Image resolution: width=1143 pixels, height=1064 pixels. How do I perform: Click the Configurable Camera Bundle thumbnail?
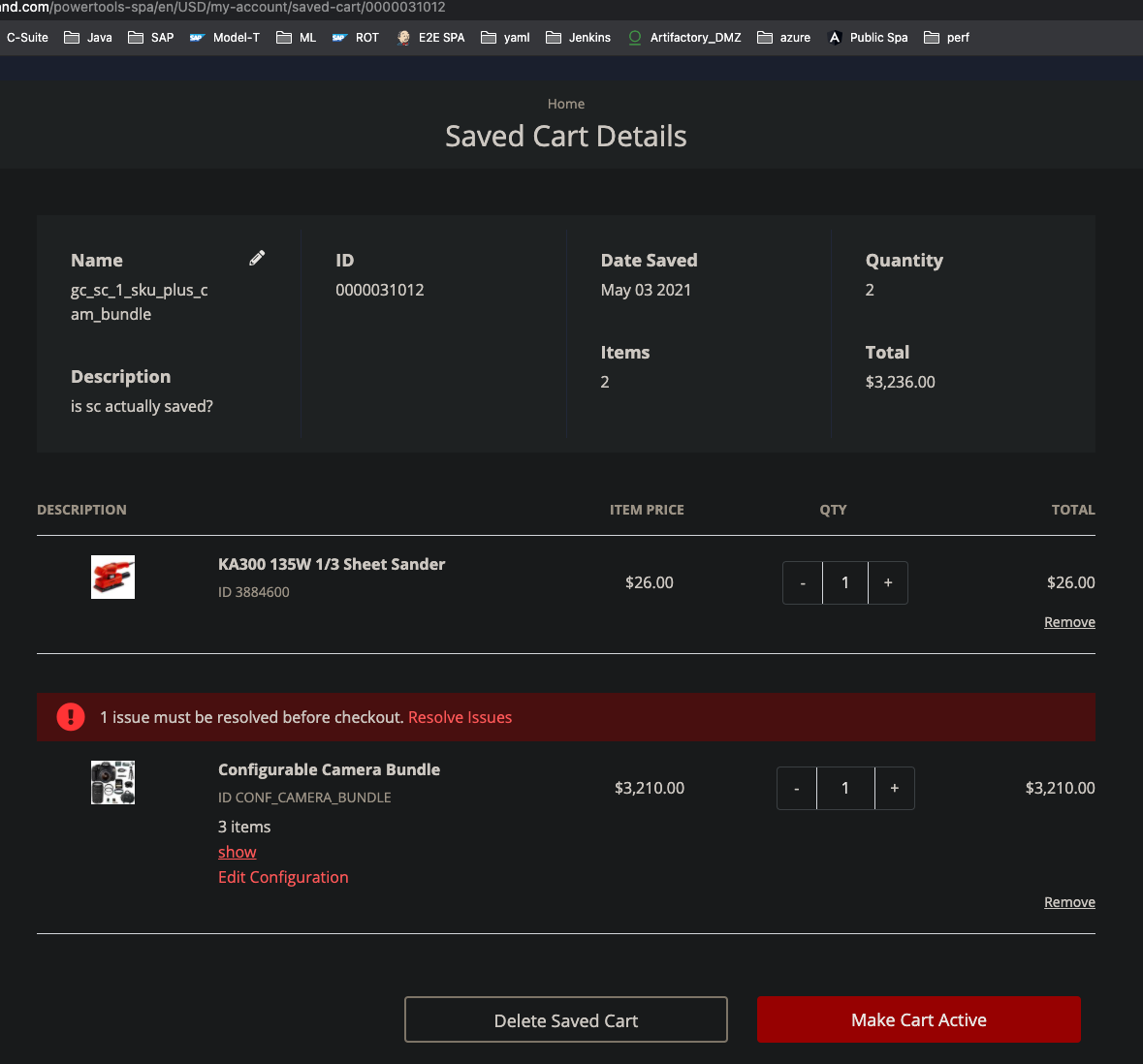pyautogui.click(x=112, y=782)
